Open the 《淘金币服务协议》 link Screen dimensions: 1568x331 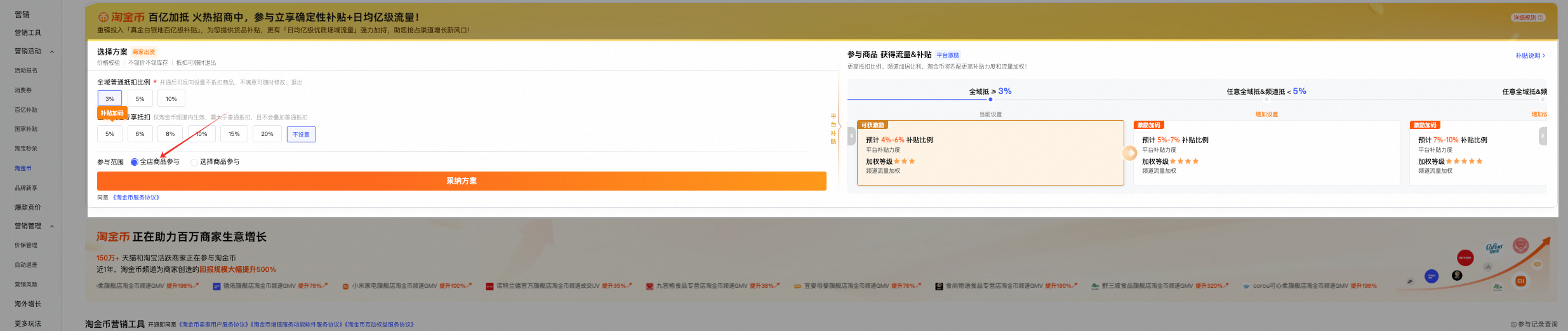pyautogui.click(x=136, y=198)
